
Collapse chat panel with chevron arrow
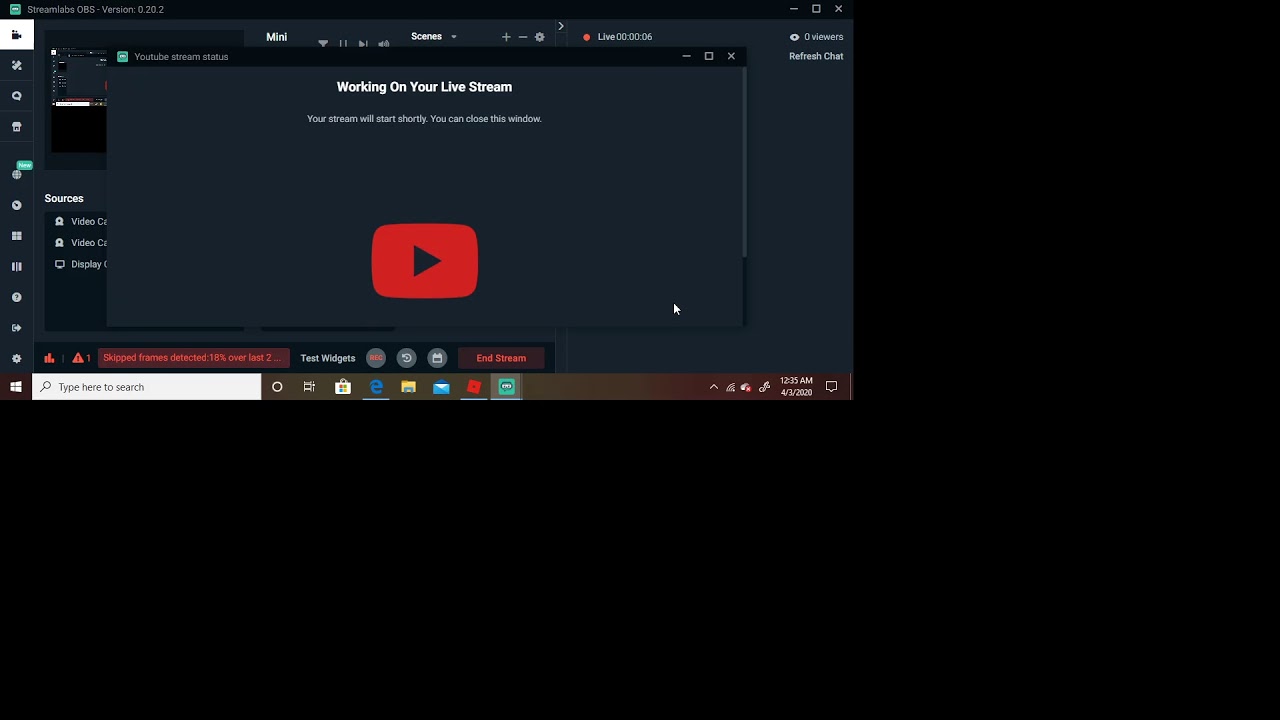pyautogui.click(x=561, y=26)
